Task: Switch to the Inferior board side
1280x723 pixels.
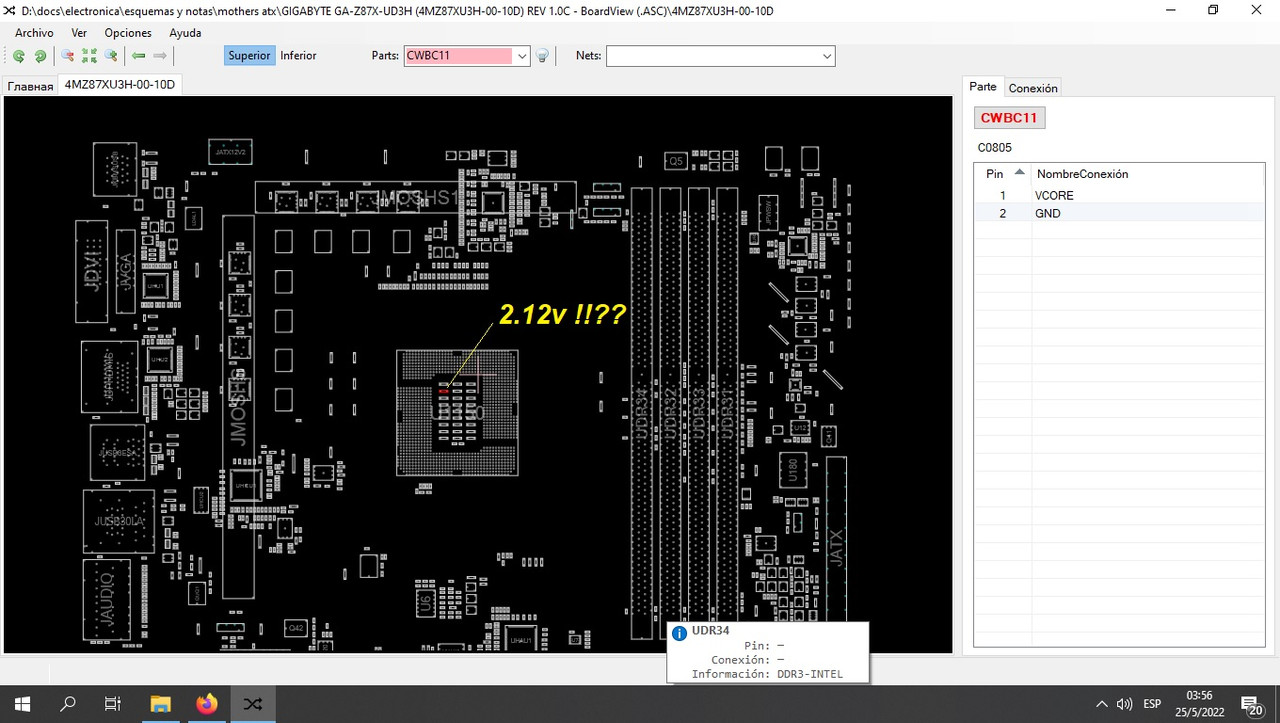Action: pyautogui.click(x=298, y=56)
